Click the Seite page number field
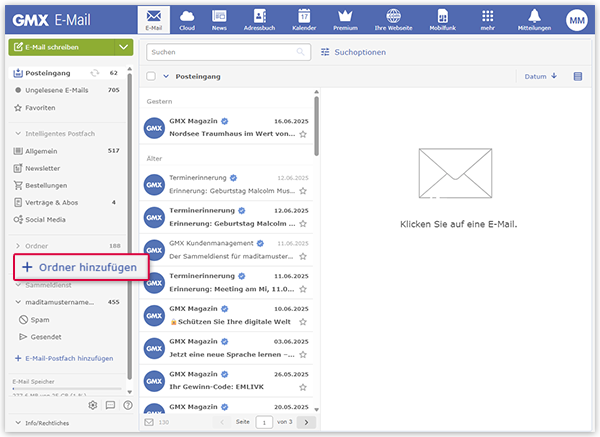600x437 pixels. [x=264, y=422]
